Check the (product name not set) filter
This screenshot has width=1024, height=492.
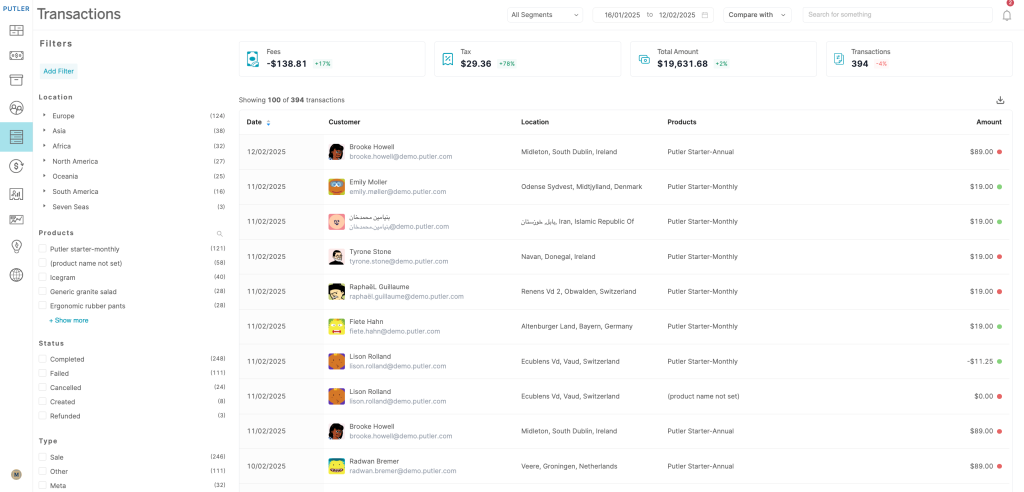(x=42, y=263)
